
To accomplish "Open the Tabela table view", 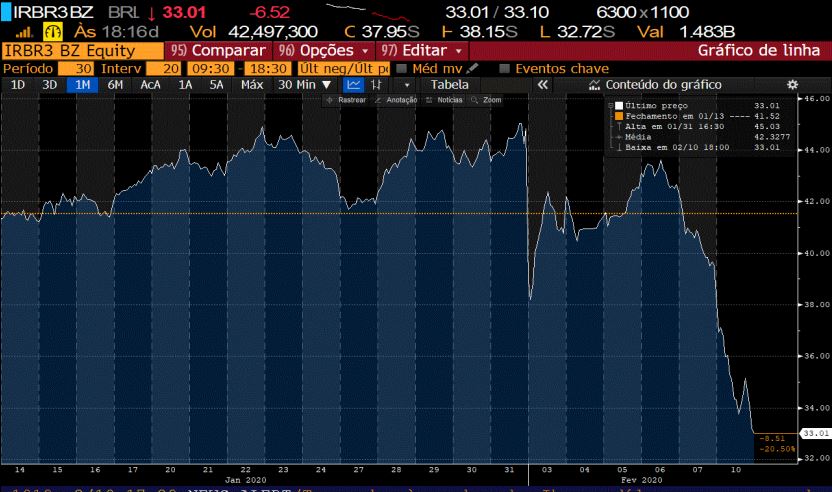I will 449,85.
